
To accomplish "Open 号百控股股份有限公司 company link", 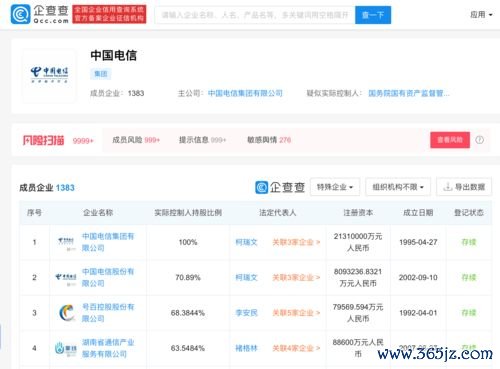I will pos(108,313).
